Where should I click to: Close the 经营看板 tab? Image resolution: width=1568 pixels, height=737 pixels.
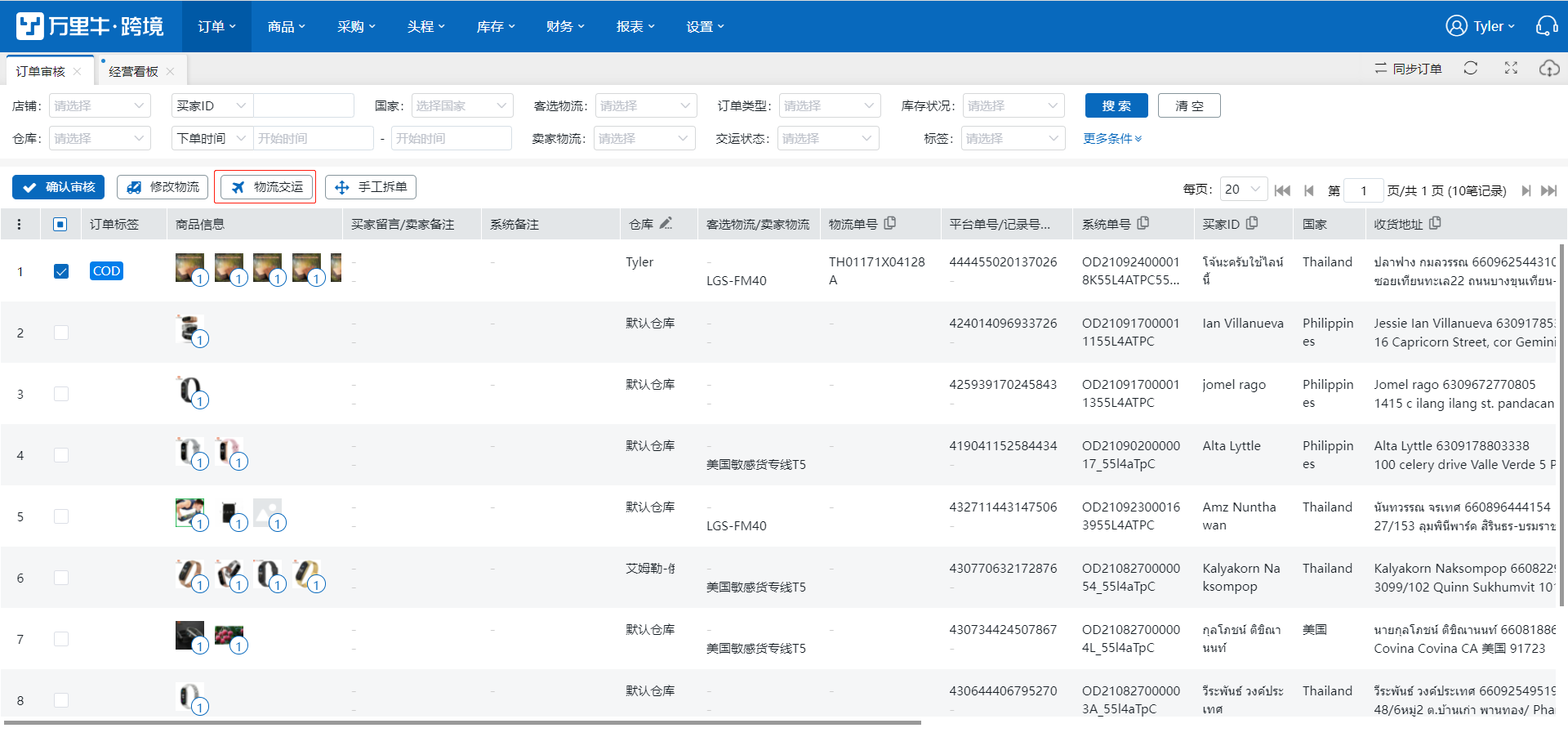pyautogui.click(x=170, y=71)
